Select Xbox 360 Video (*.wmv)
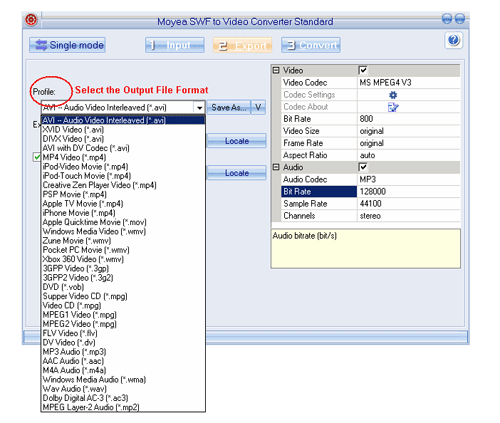Viewport: 500px width, 423px height. 123,259
